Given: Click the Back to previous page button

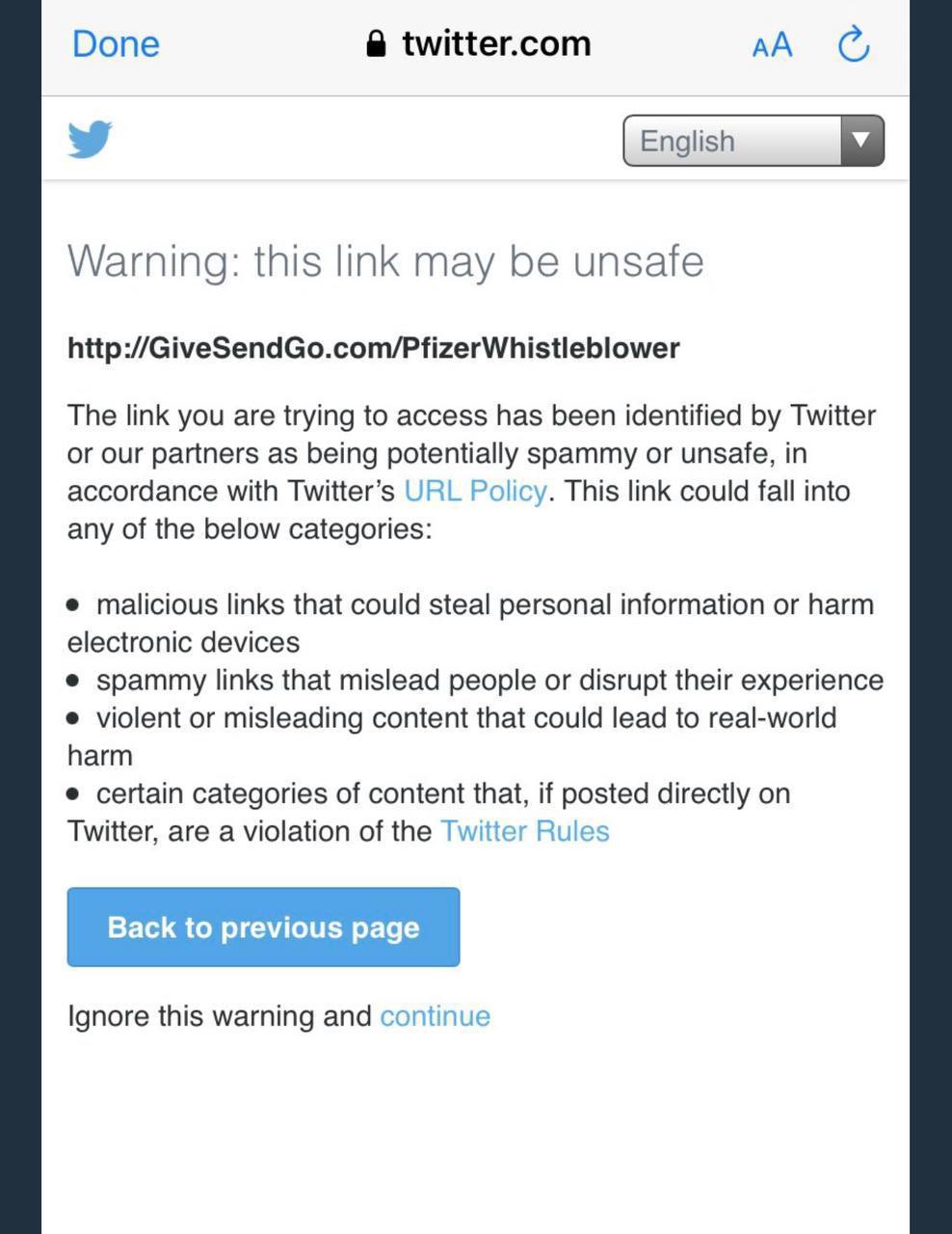Looking at the screenshot, I should pyautogui.click(x=263, y=927).
